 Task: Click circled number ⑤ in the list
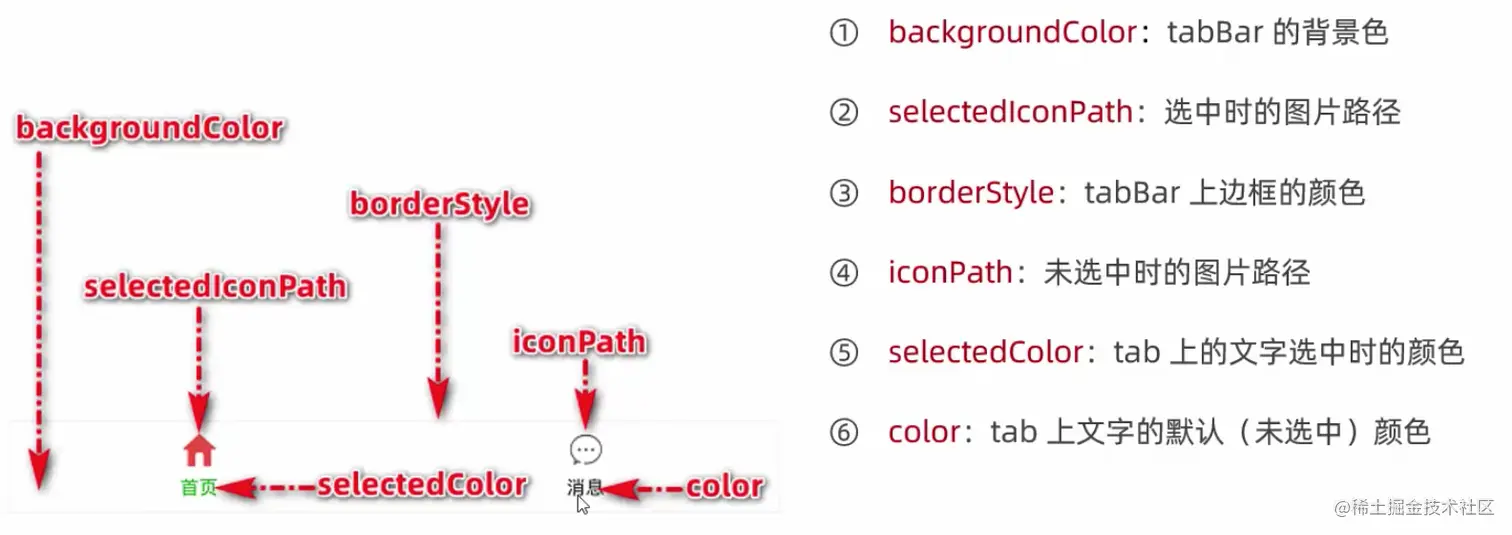[x=844, y=352]
